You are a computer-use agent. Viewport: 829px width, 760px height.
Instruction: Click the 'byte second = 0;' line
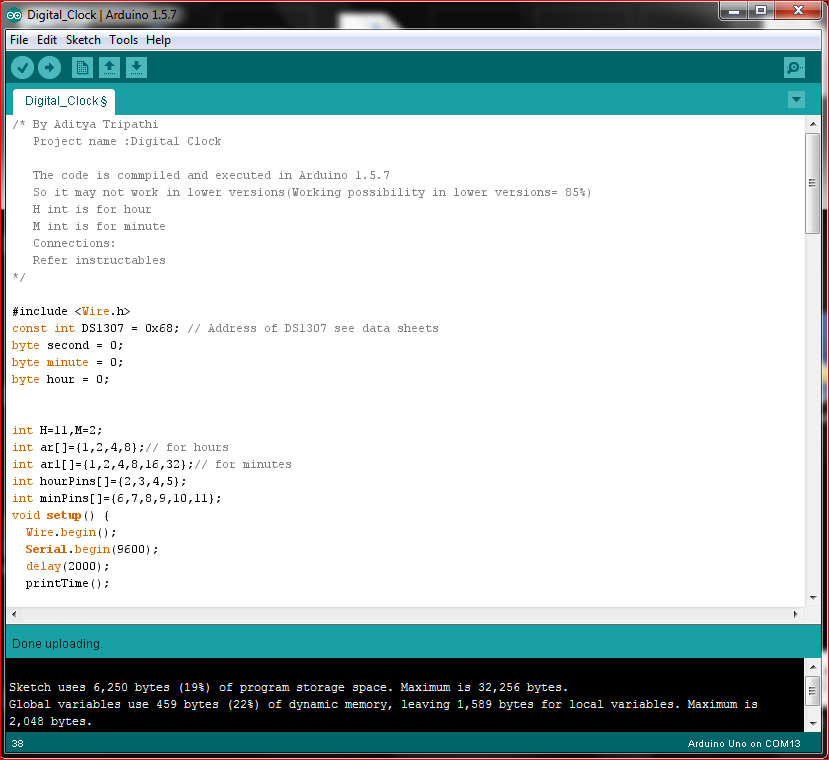(x=67, y=345)
